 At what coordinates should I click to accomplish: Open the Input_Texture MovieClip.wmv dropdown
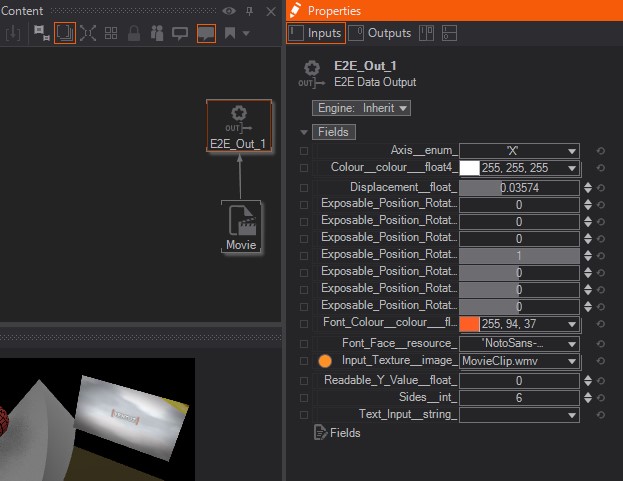coord(519,361)
